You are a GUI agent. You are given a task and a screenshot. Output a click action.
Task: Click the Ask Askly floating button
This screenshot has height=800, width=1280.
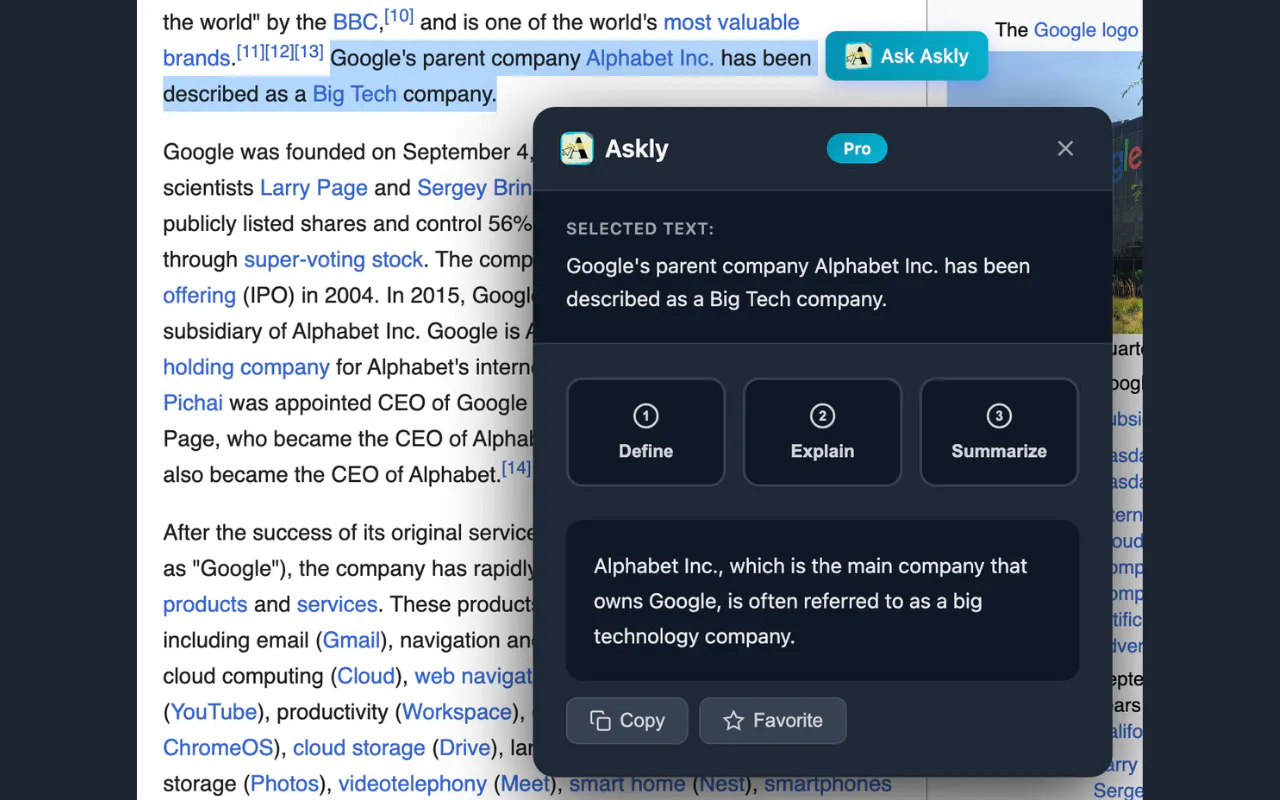tap(906, 56)
